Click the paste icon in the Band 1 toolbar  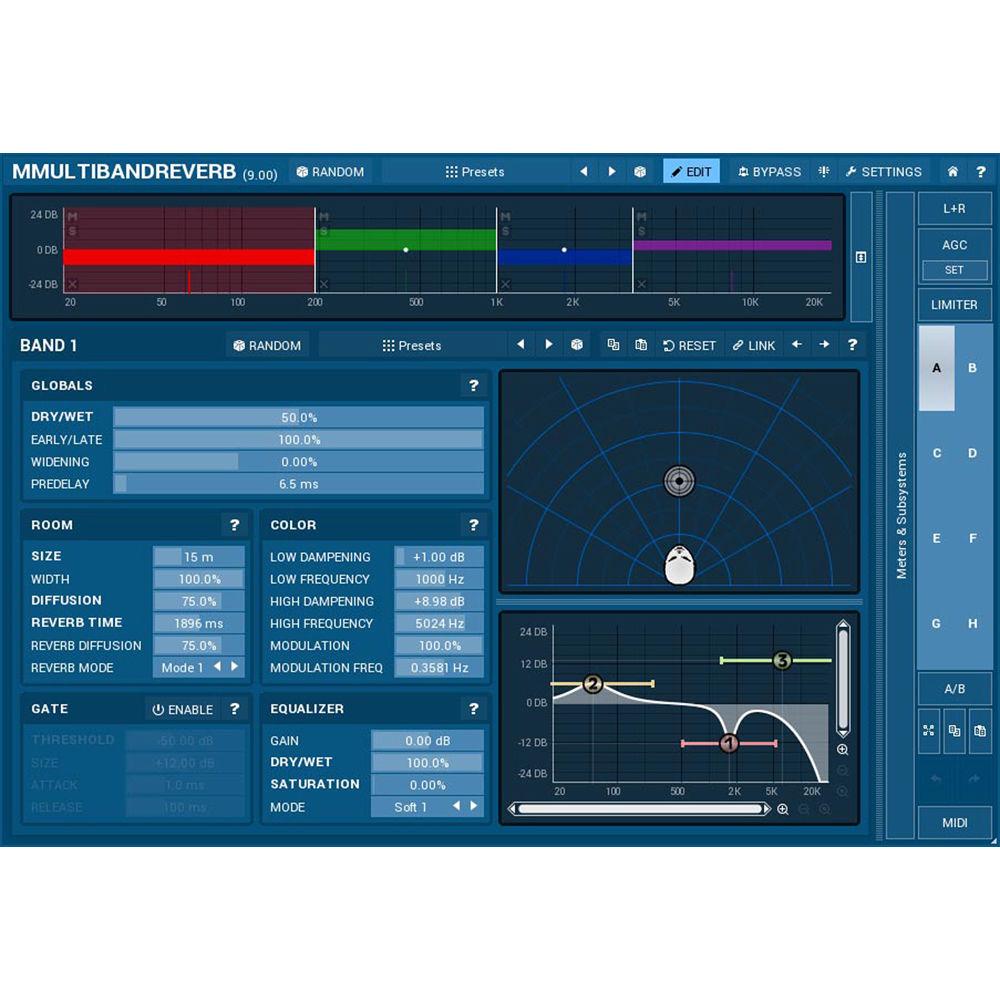tap(641, 344)
